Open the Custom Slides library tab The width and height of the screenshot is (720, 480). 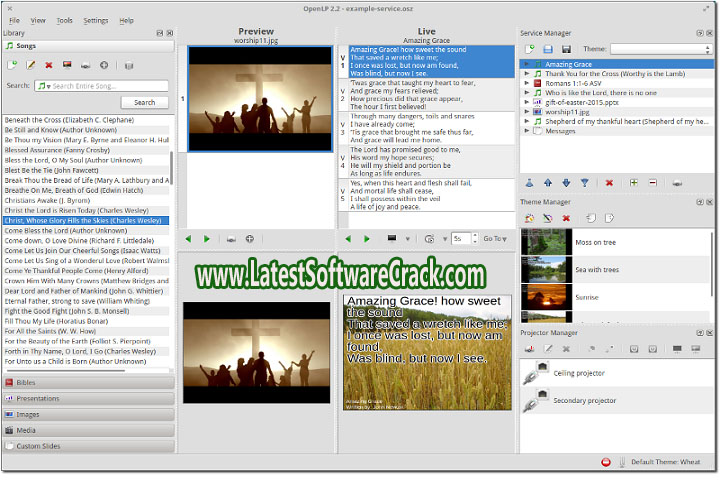[89, 446]
